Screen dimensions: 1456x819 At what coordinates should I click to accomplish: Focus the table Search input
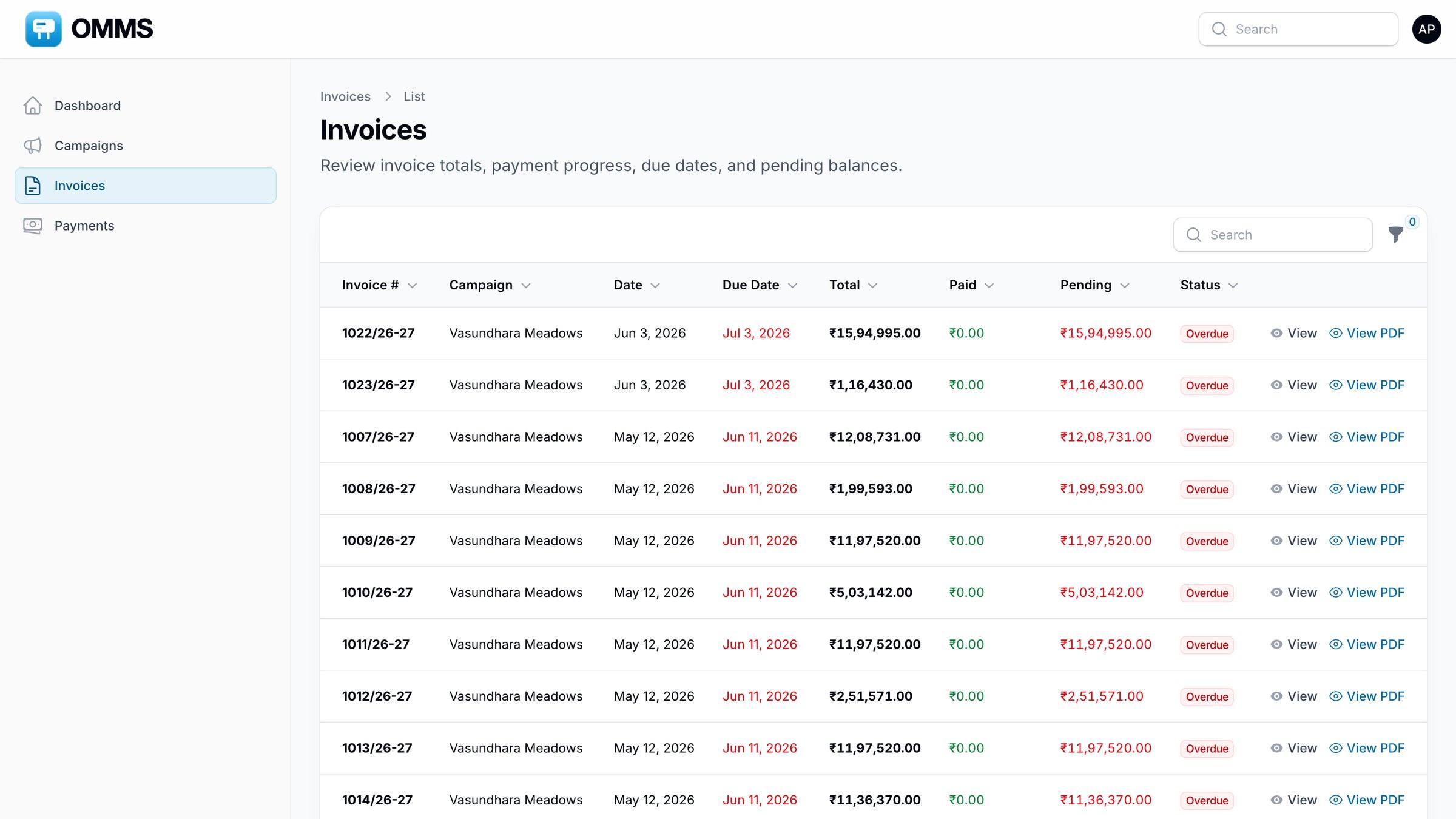click(1273, 235)
